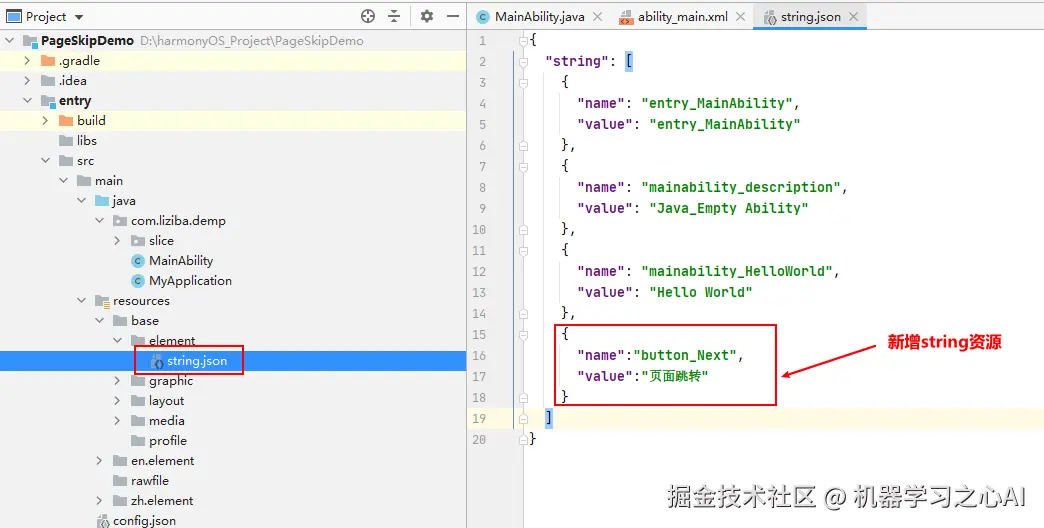Select the main folder label
Viewport: 1044px width, 528px height.
[109, 180]
